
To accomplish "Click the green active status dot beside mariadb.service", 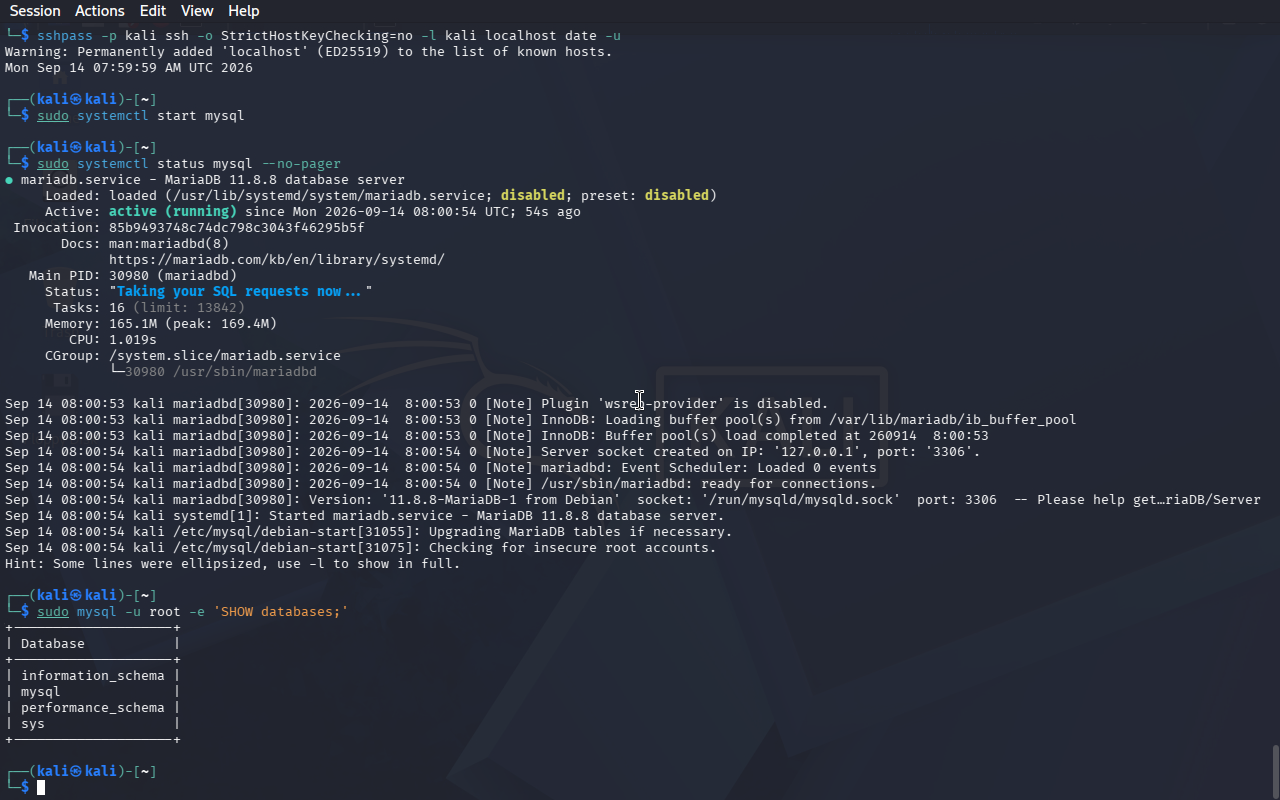I will click(x=9, y=180).
